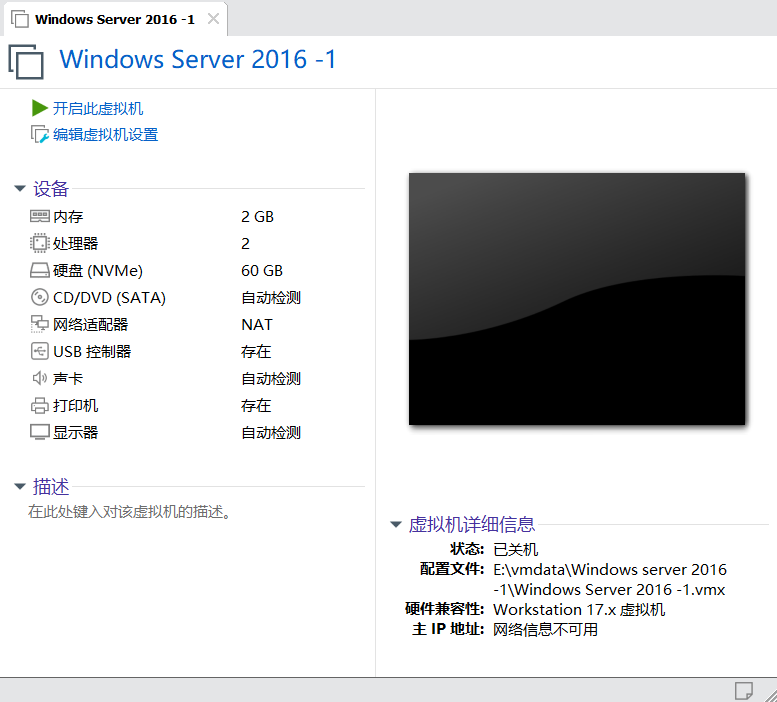This screenshot has height=702, width=777.
Task: Click 存在 value for USB 控制器
Action: click(256, 351)
